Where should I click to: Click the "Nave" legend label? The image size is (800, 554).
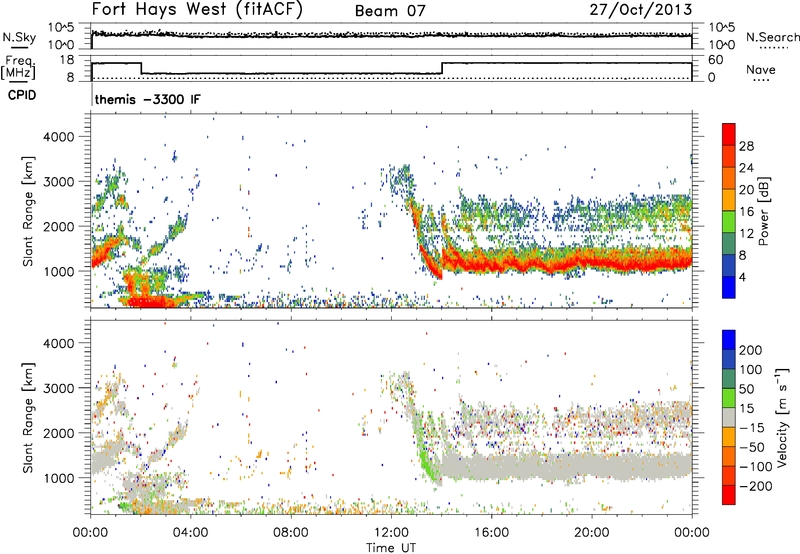tap(760, 69)
